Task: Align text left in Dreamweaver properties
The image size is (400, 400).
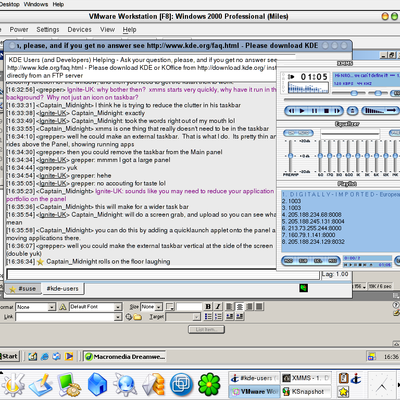Action: coord(230,306)
